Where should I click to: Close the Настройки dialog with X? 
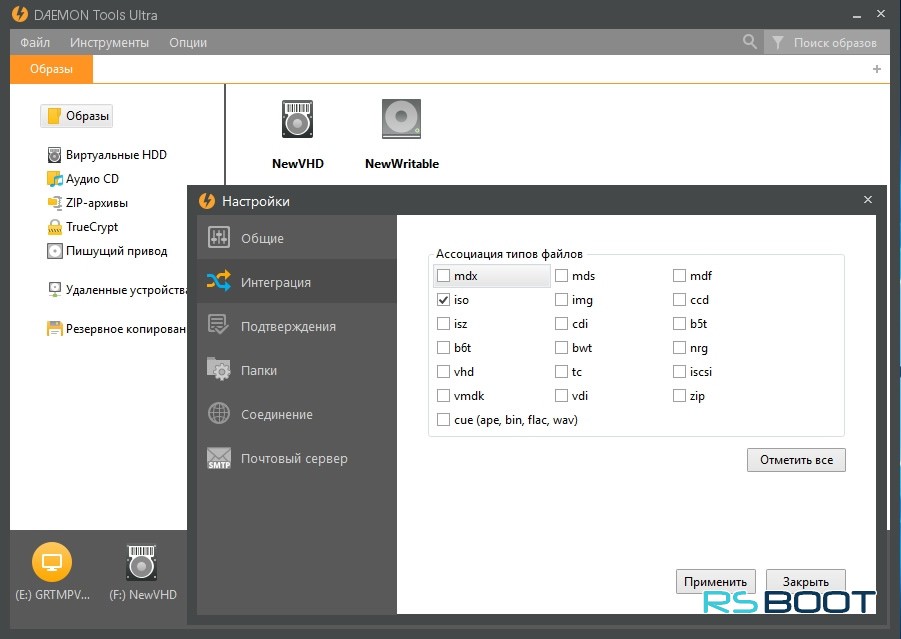click(868, 199)
